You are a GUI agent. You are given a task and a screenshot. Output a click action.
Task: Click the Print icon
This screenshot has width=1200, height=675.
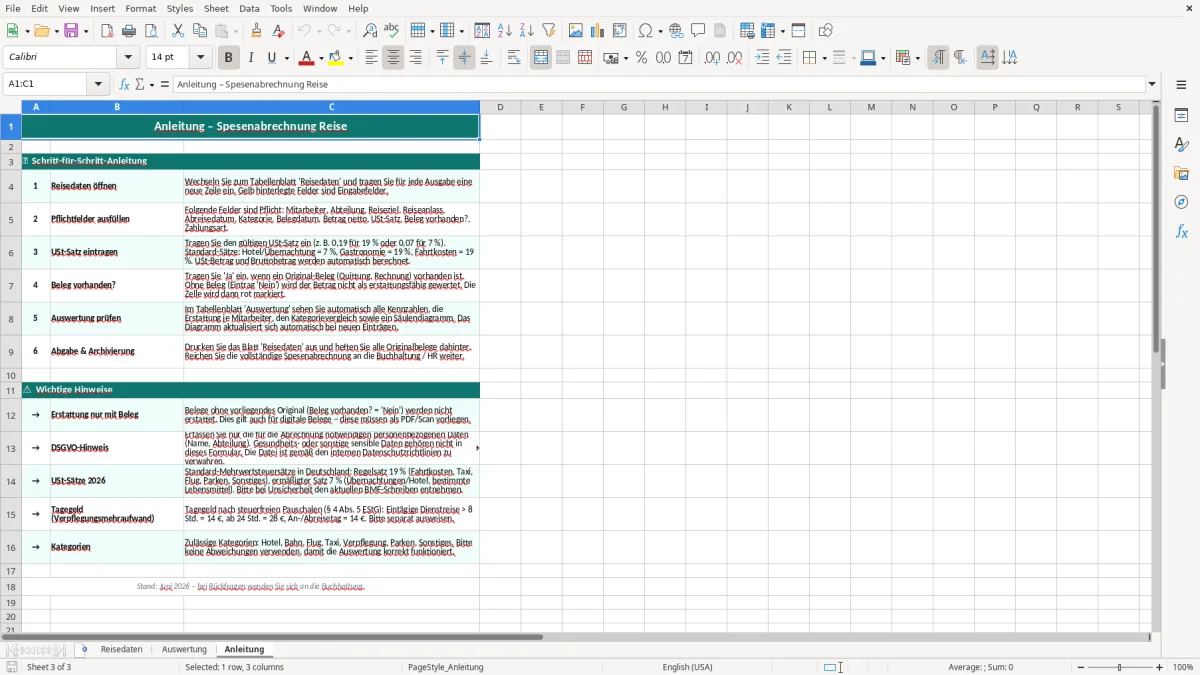(x=129, y=31)
